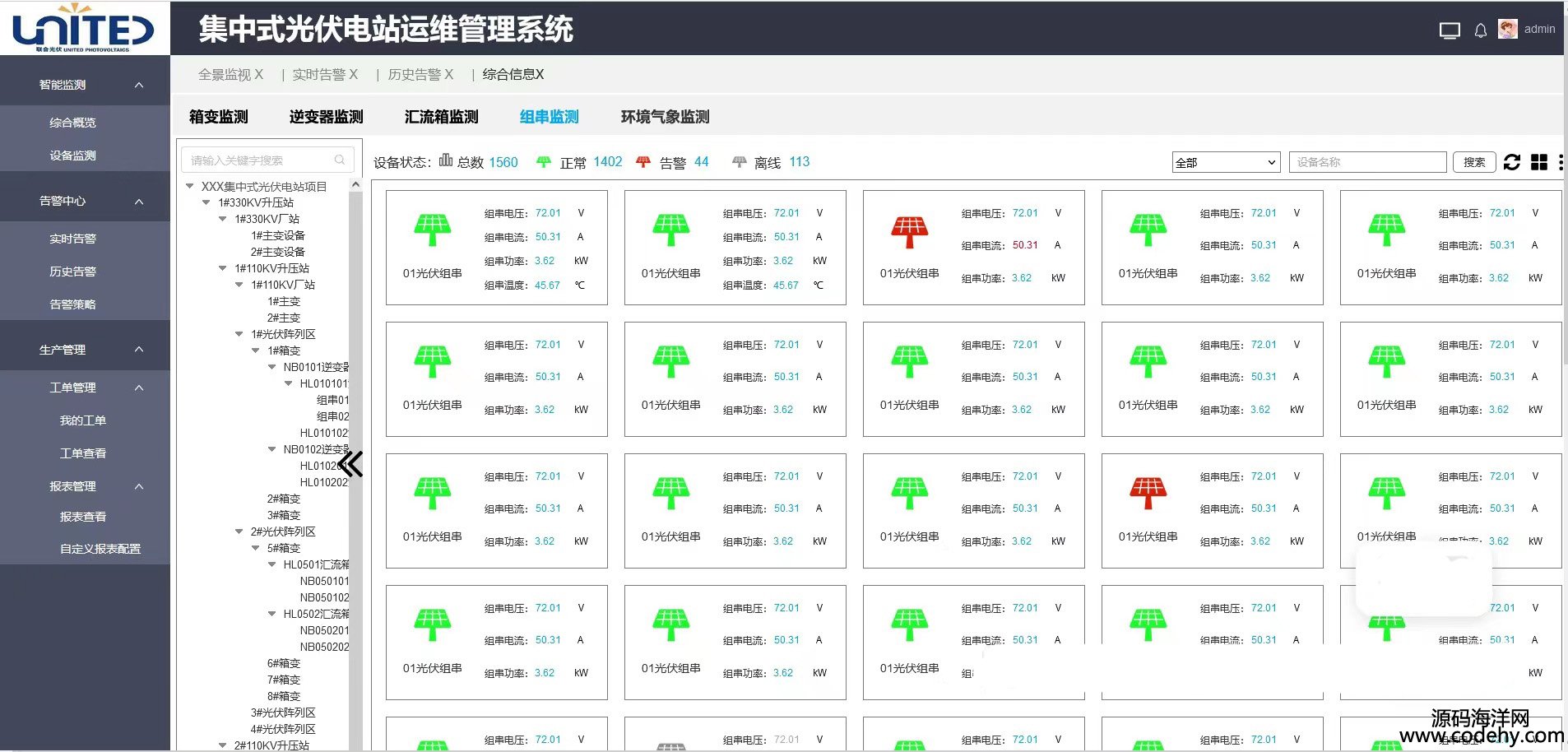Select 4#光伏阵列区 in the device tree
Image resolution: width=1568 pixels, height=752 pixels.
(283, 729)
